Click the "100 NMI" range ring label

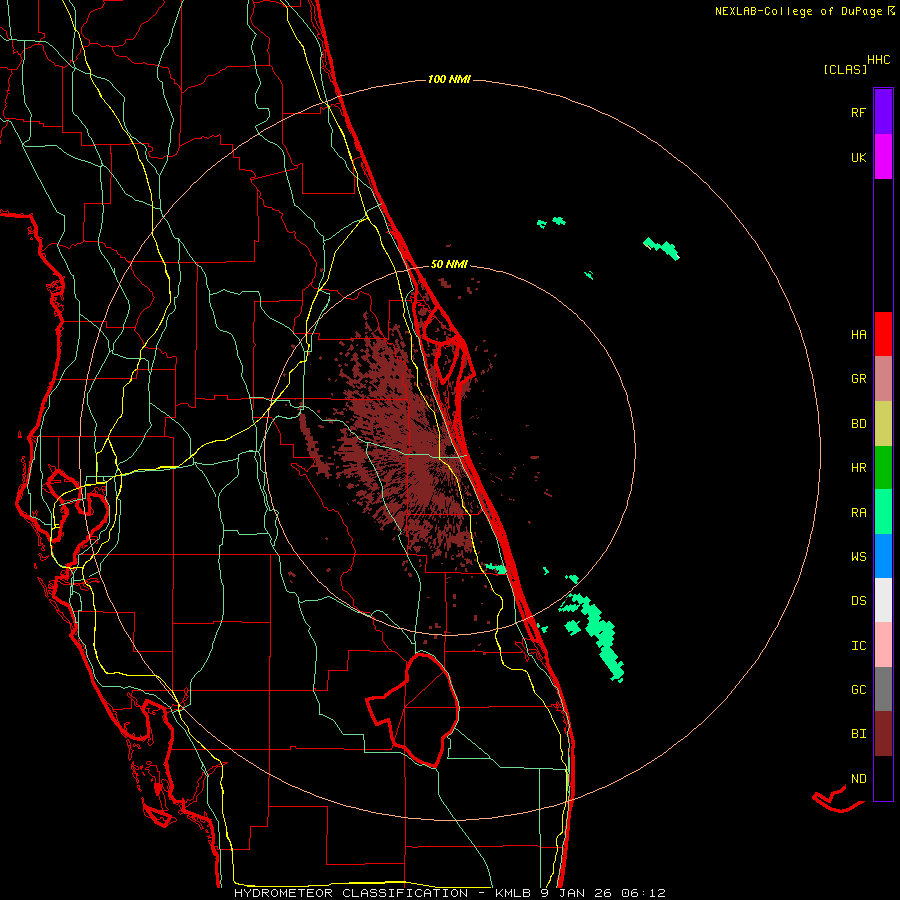pyautogui.click(x=449, y=79)
